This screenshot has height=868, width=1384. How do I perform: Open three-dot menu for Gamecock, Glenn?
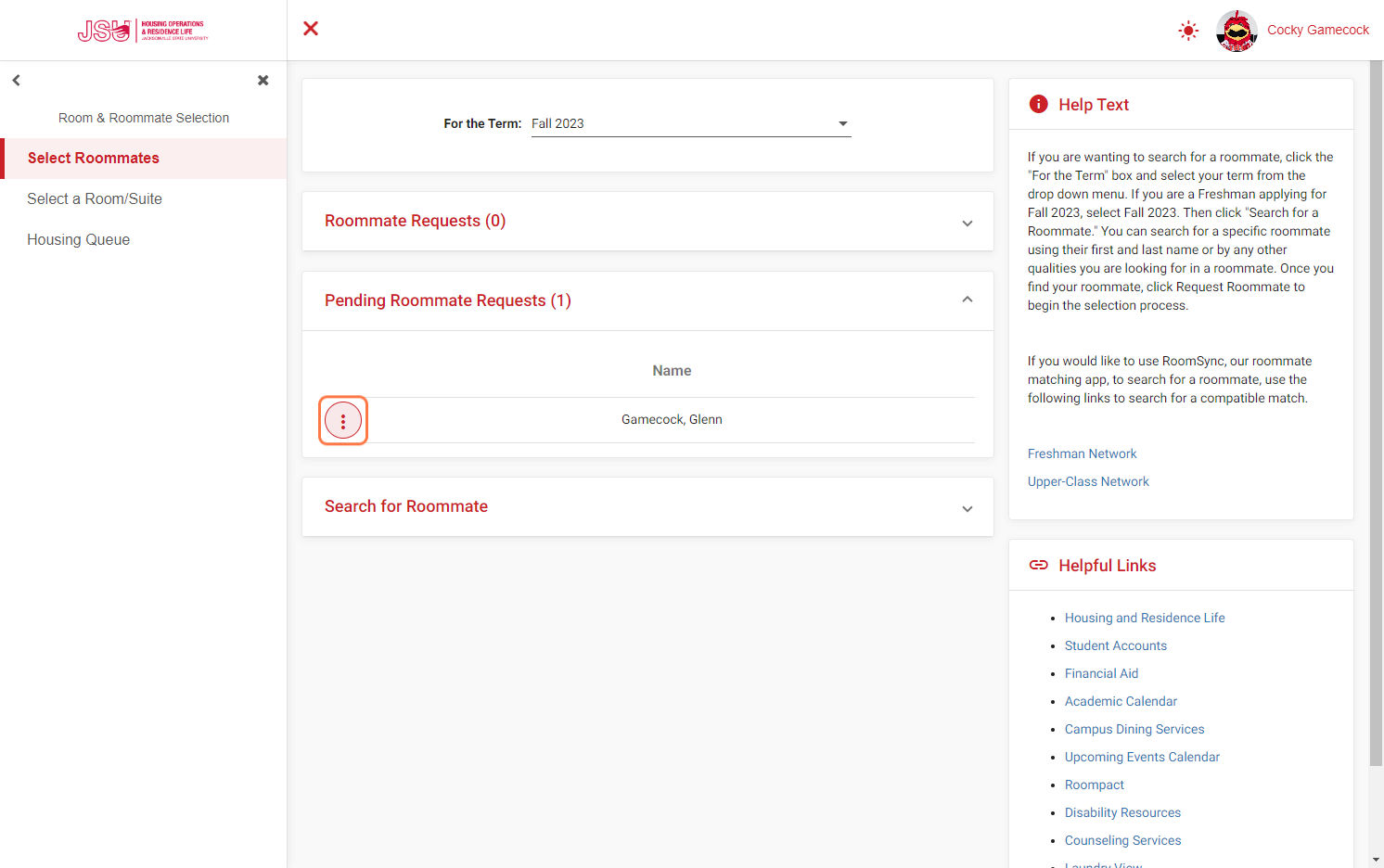click(343, 421)
